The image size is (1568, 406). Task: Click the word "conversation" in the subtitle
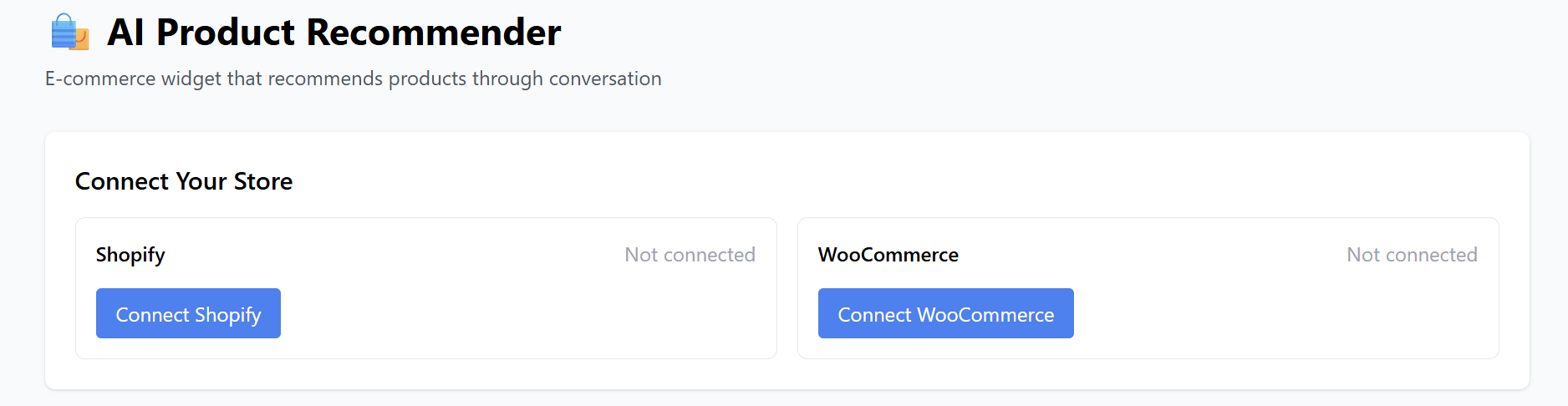(605, 79)
